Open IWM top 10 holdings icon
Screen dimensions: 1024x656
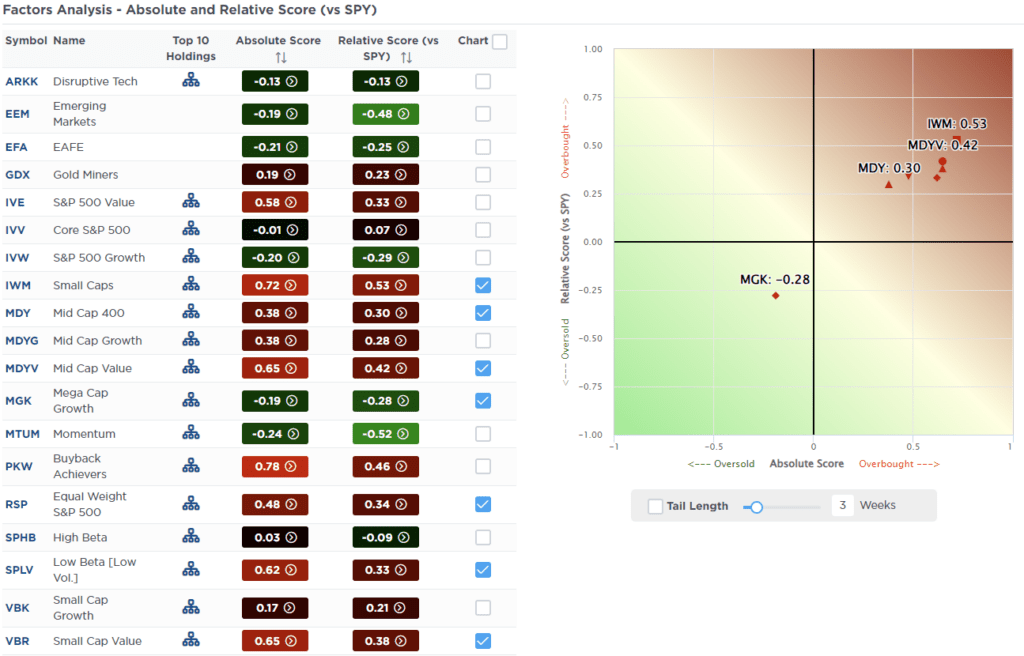[191, 284]
